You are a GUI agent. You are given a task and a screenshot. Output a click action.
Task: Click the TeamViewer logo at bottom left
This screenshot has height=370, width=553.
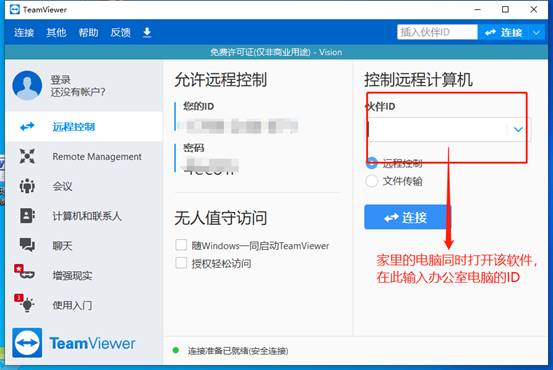[x=74, y=343]
